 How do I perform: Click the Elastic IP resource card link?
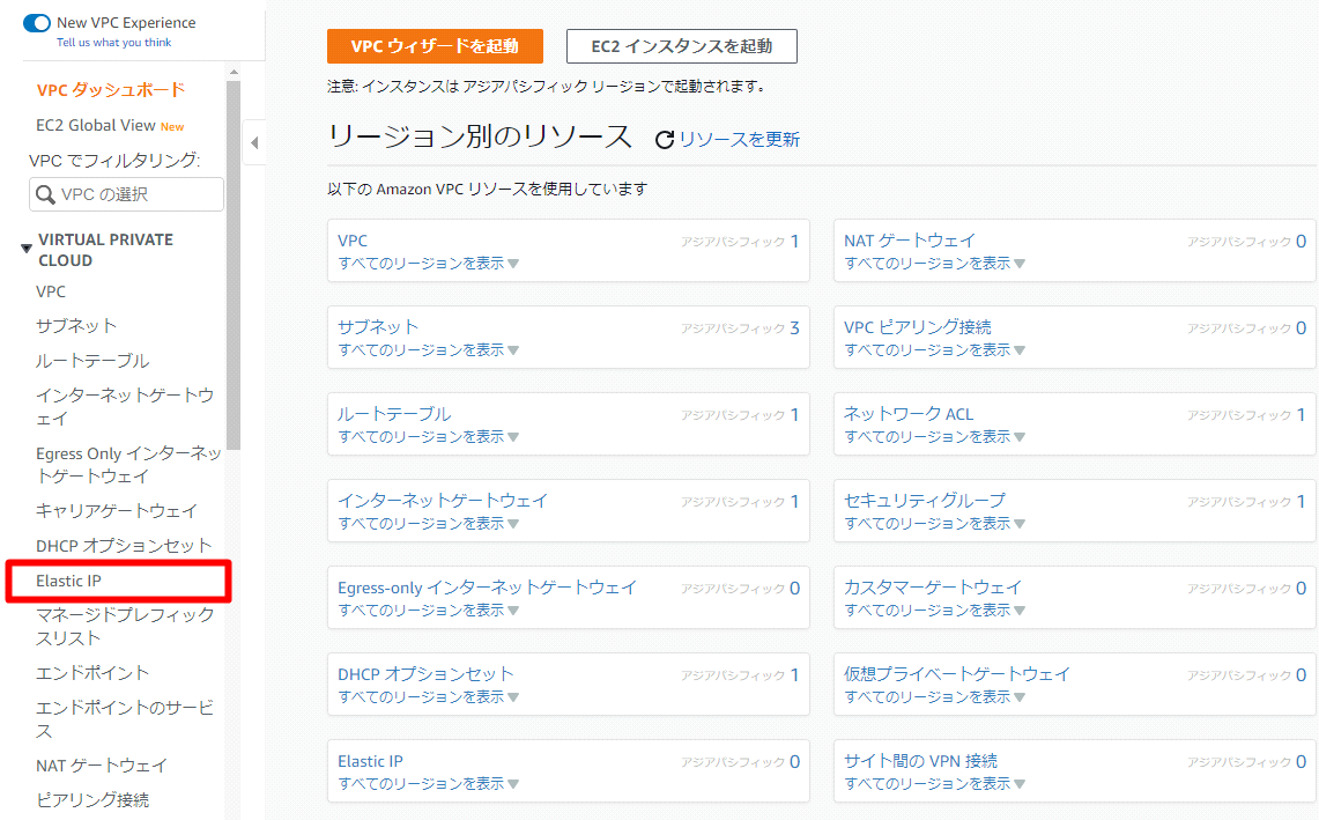(x=370, y=761)
